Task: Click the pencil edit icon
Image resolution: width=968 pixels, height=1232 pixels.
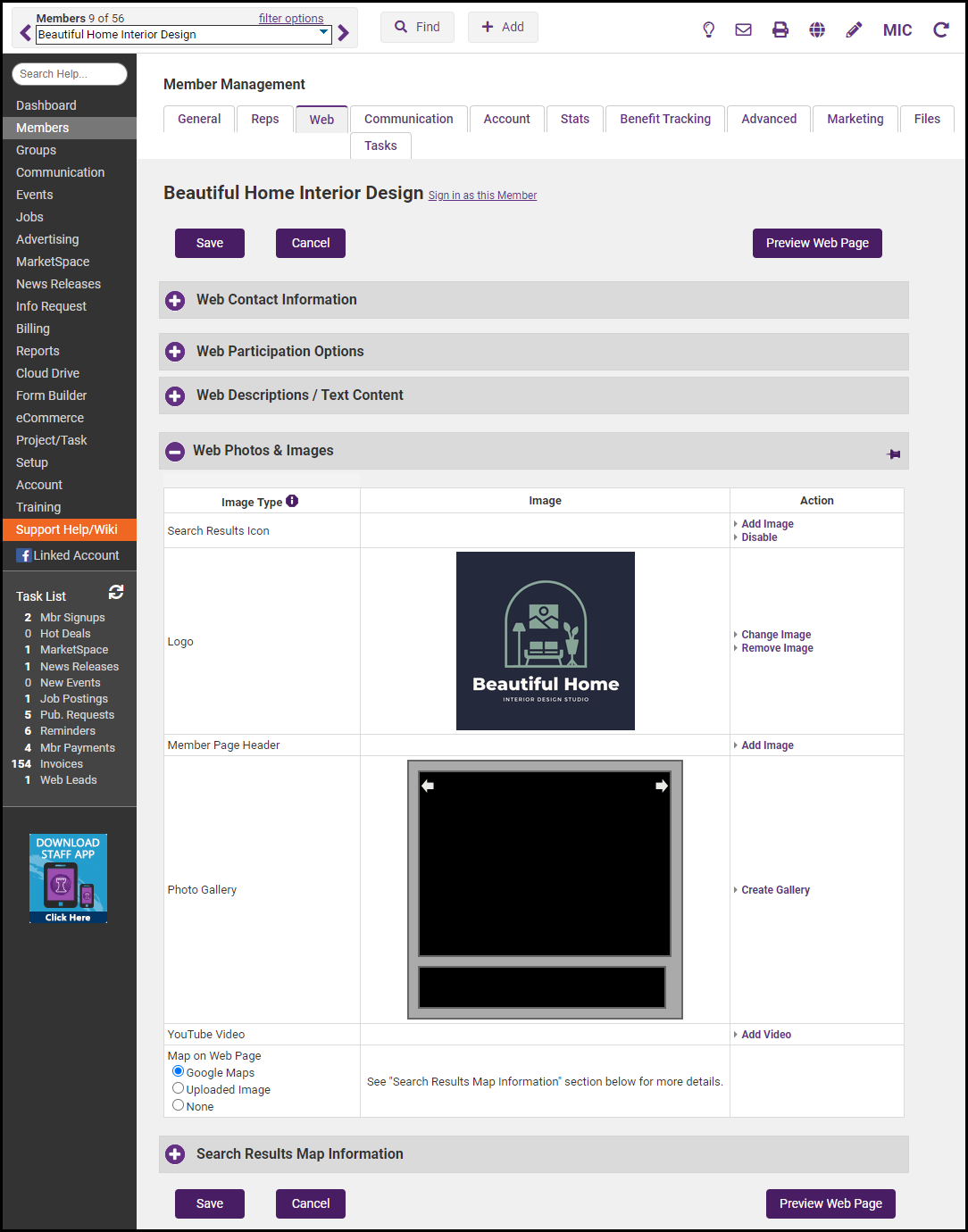Action: (x=854, y=29)
